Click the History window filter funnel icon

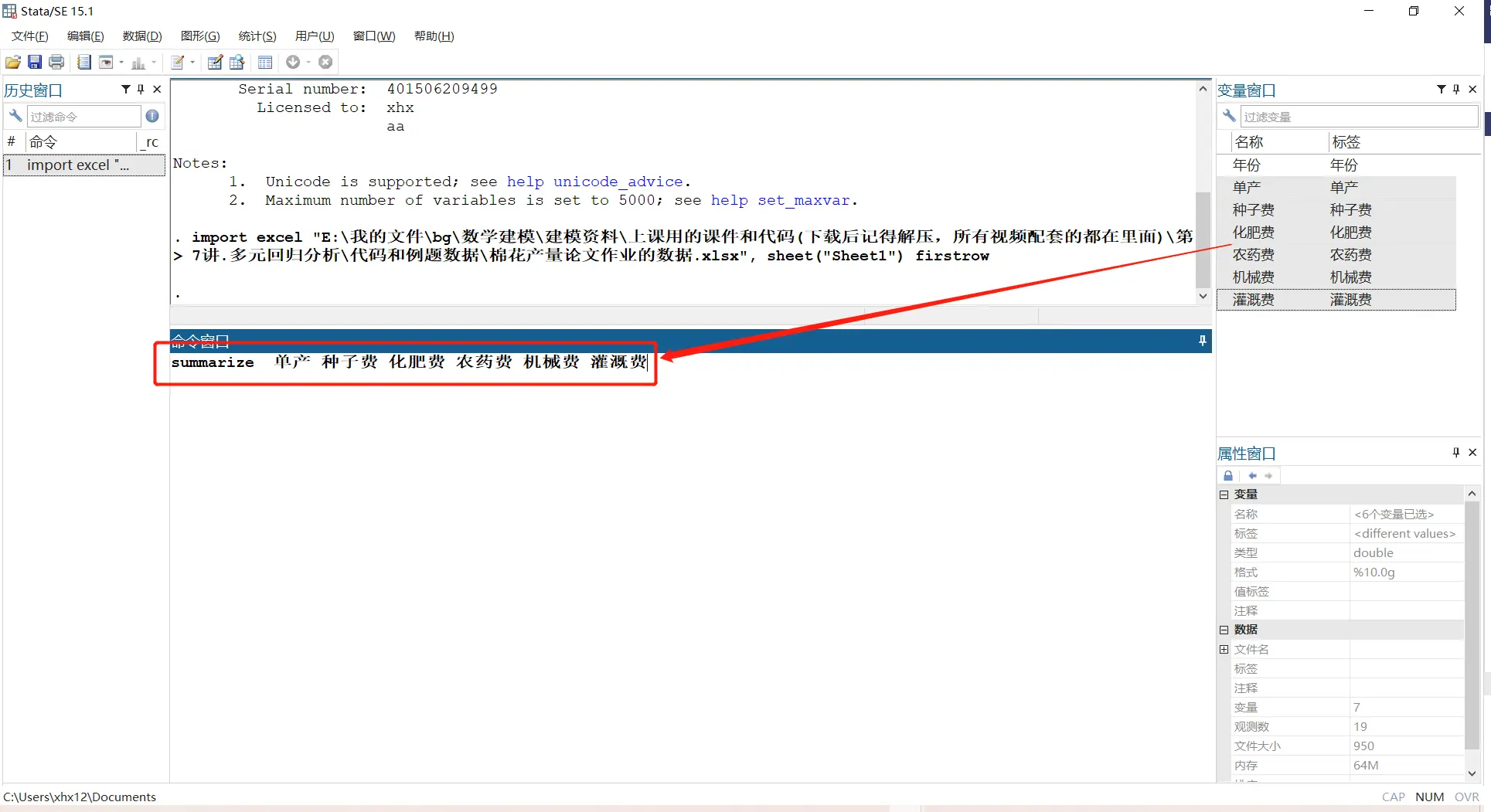(126, 90)
